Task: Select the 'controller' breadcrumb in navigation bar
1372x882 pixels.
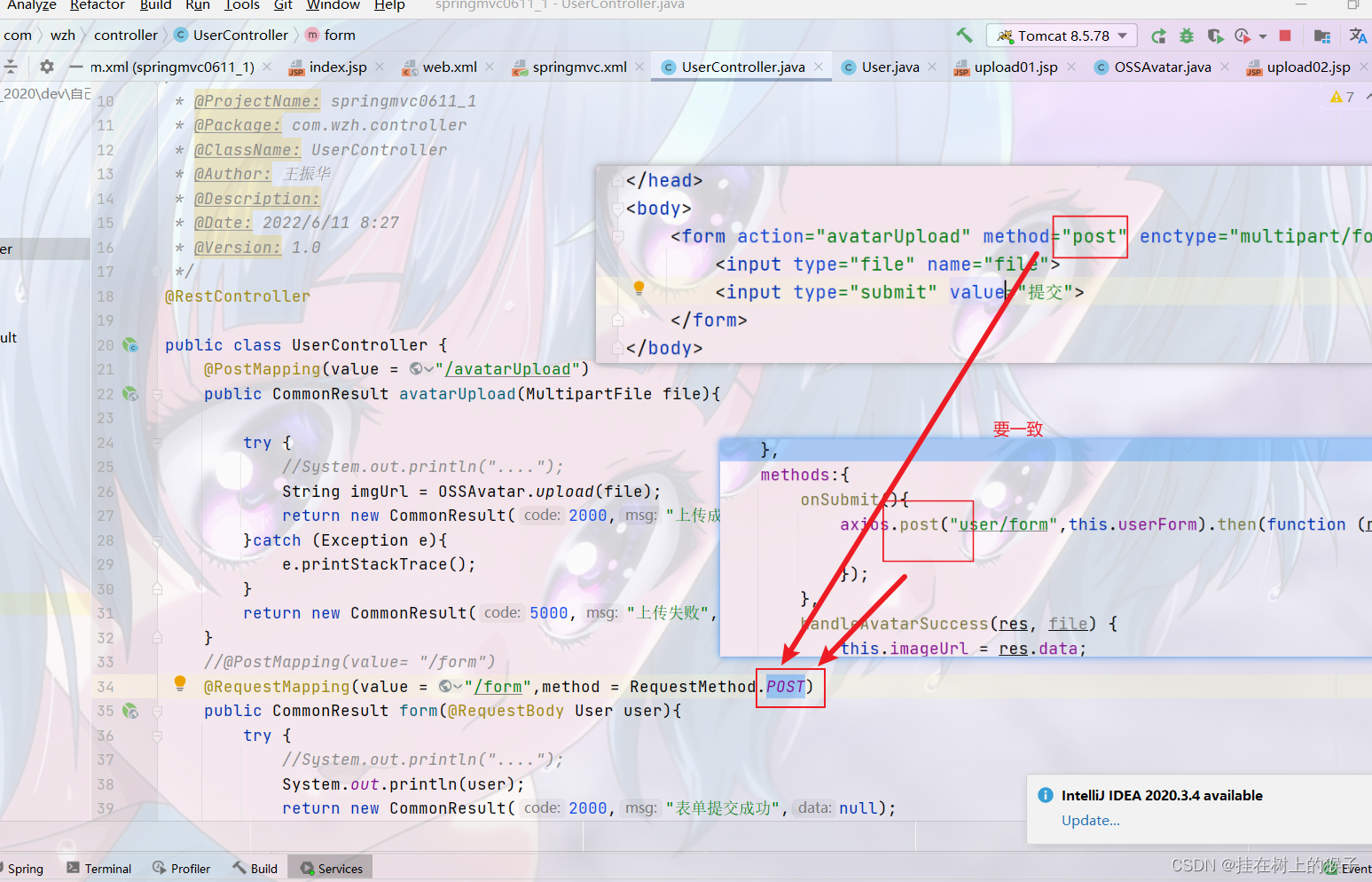Action: [126, 35]
